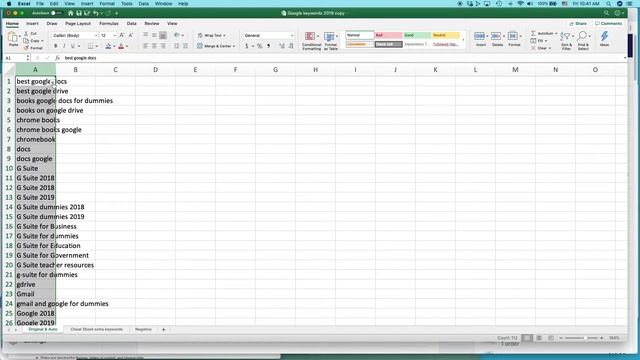Click the plus button to add sheet
The width and height of the screenshot is (640, 360).
pyautogui.click(x=164, y=329)
